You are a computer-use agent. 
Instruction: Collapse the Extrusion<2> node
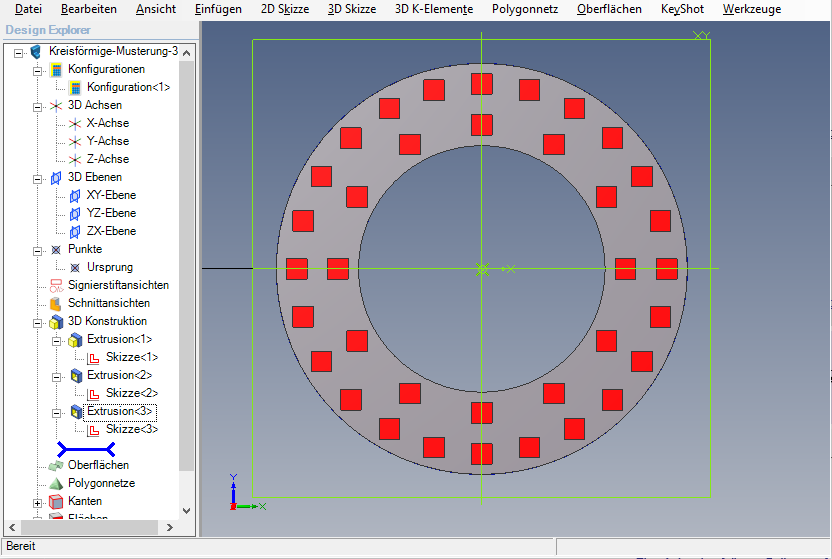coord(56,377)
